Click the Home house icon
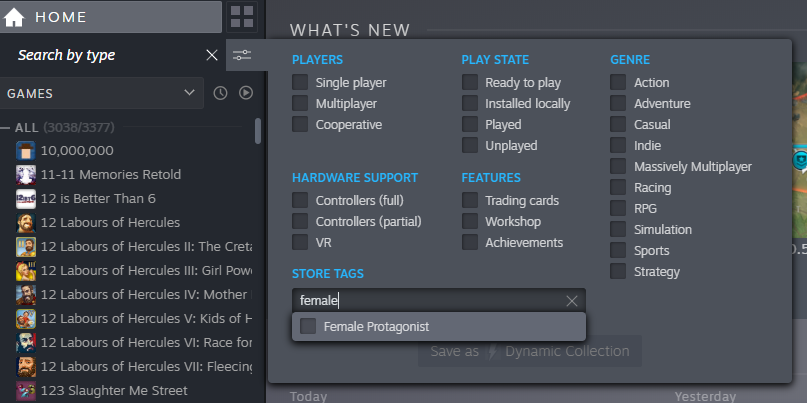This screenshot has height=403, width=807. (14, 17)
